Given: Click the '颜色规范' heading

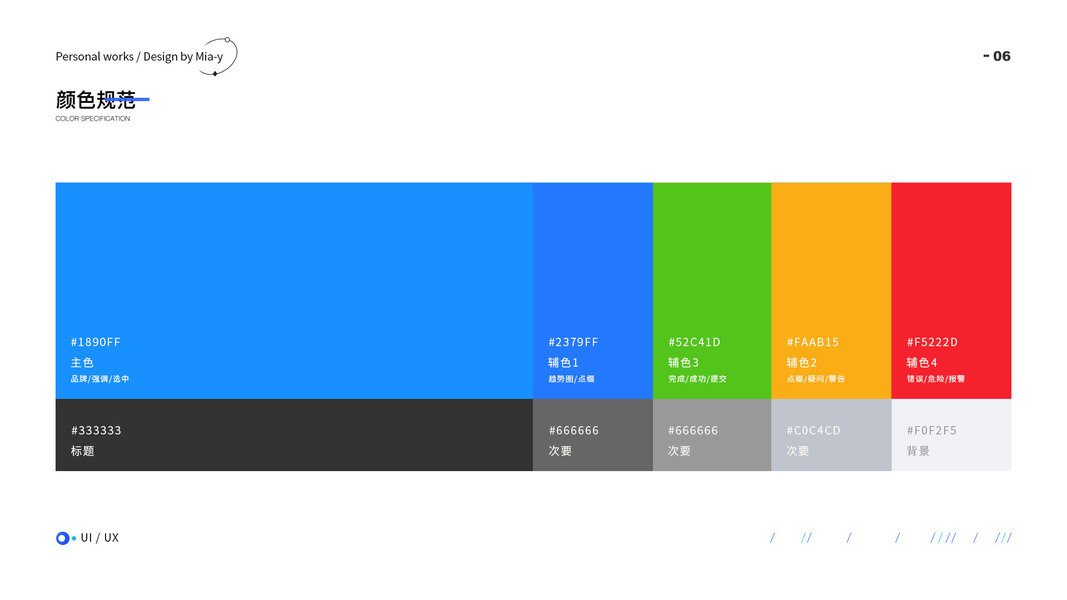Looking at the screenshot, I should click(x=96, y=100).
